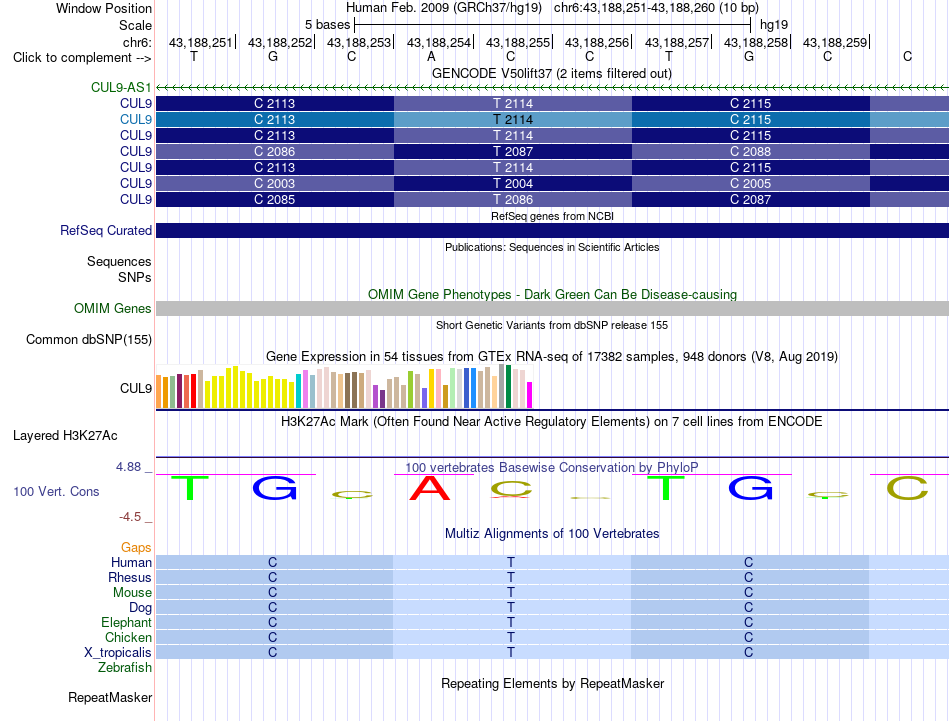Click base A in the sequence row
Image resolution: width=950 pixels, height=721 pixels.
[431, 56]
